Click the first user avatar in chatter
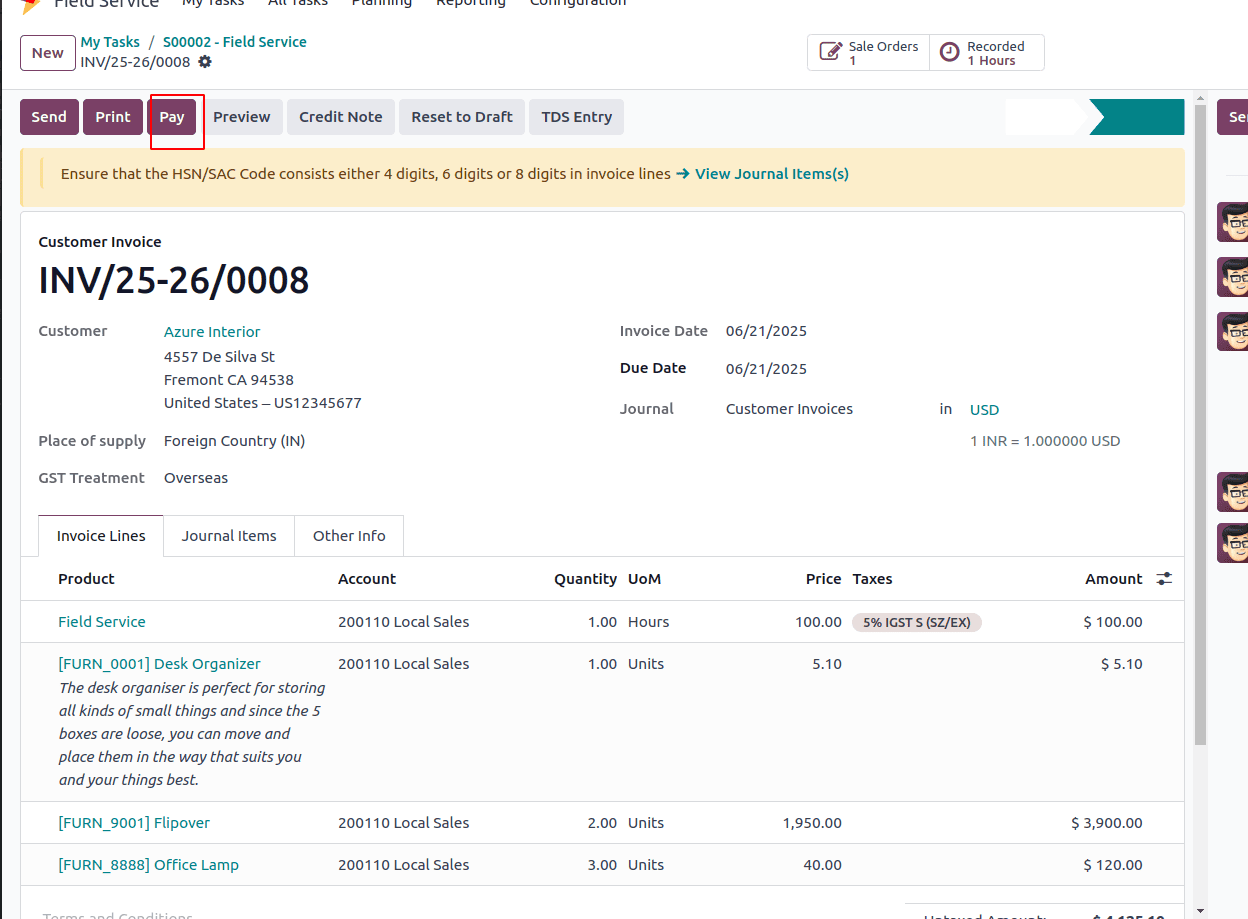Image resolution: width=1248 pixels, height=919 pixels. (x=1233, y=222)
